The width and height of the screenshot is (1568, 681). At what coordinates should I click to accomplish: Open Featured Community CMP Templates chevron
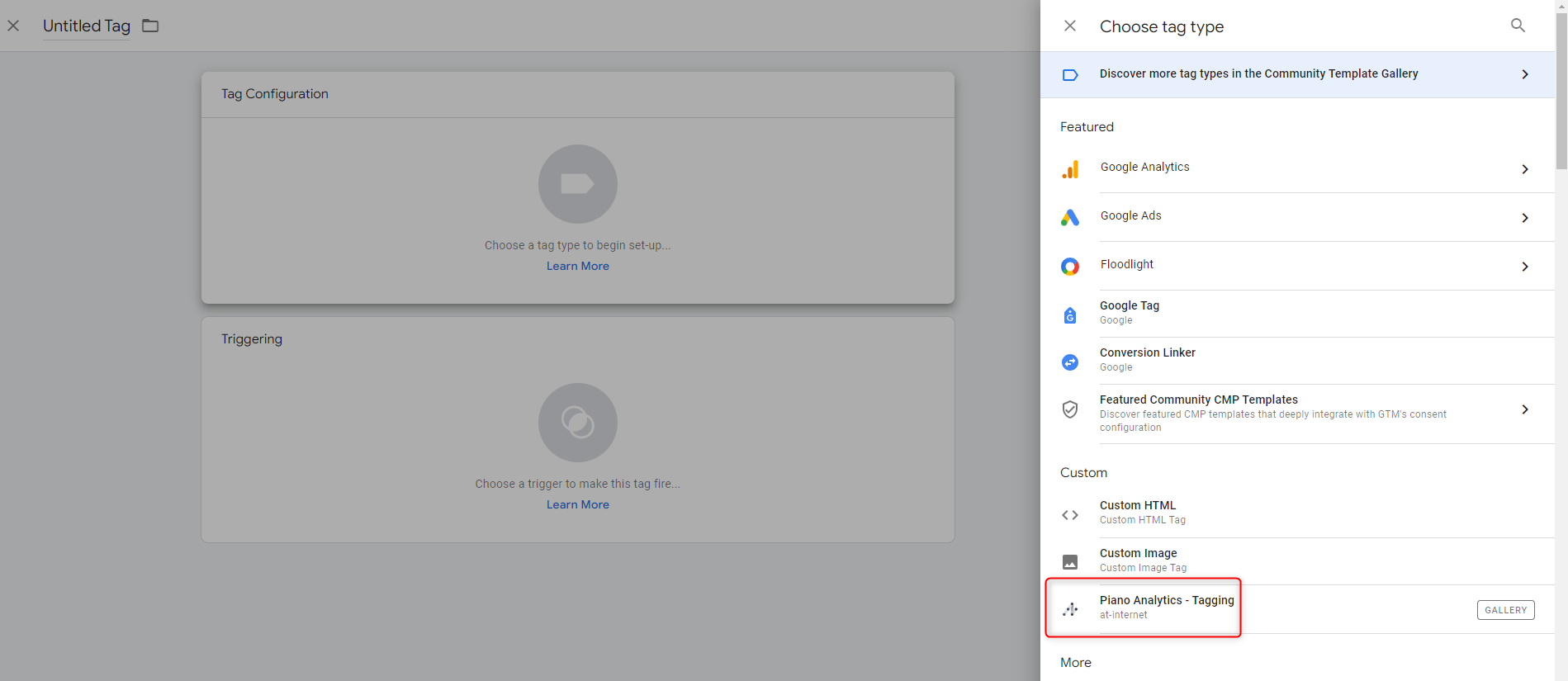(x=1524, y=409)
